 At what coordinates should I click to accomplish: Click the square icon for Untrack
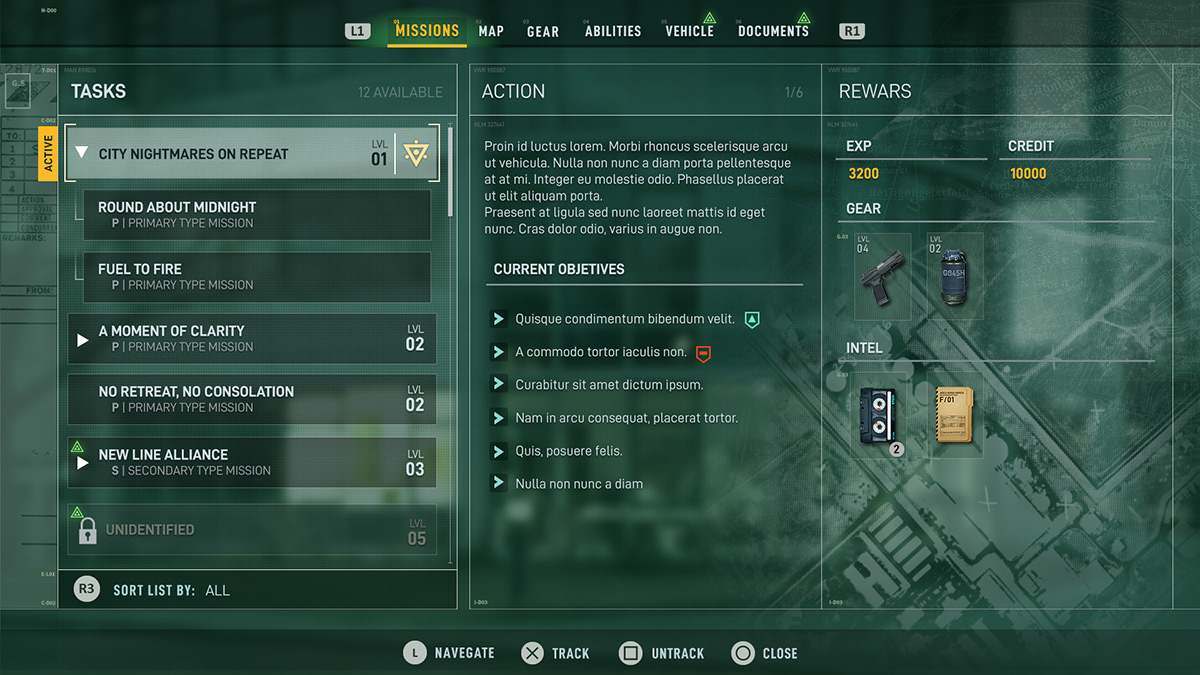click(630, 653)
